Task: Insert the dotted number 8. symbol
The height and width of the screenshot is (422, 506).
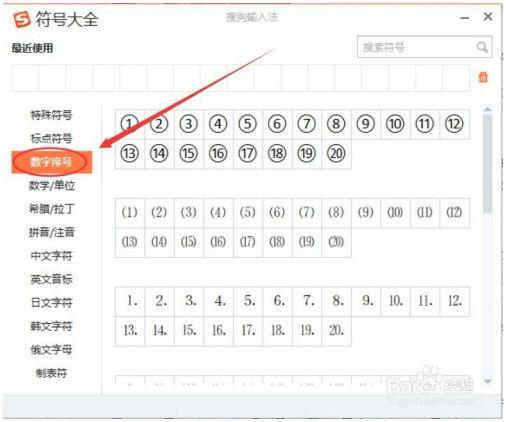Action: (x=336, y=301)
